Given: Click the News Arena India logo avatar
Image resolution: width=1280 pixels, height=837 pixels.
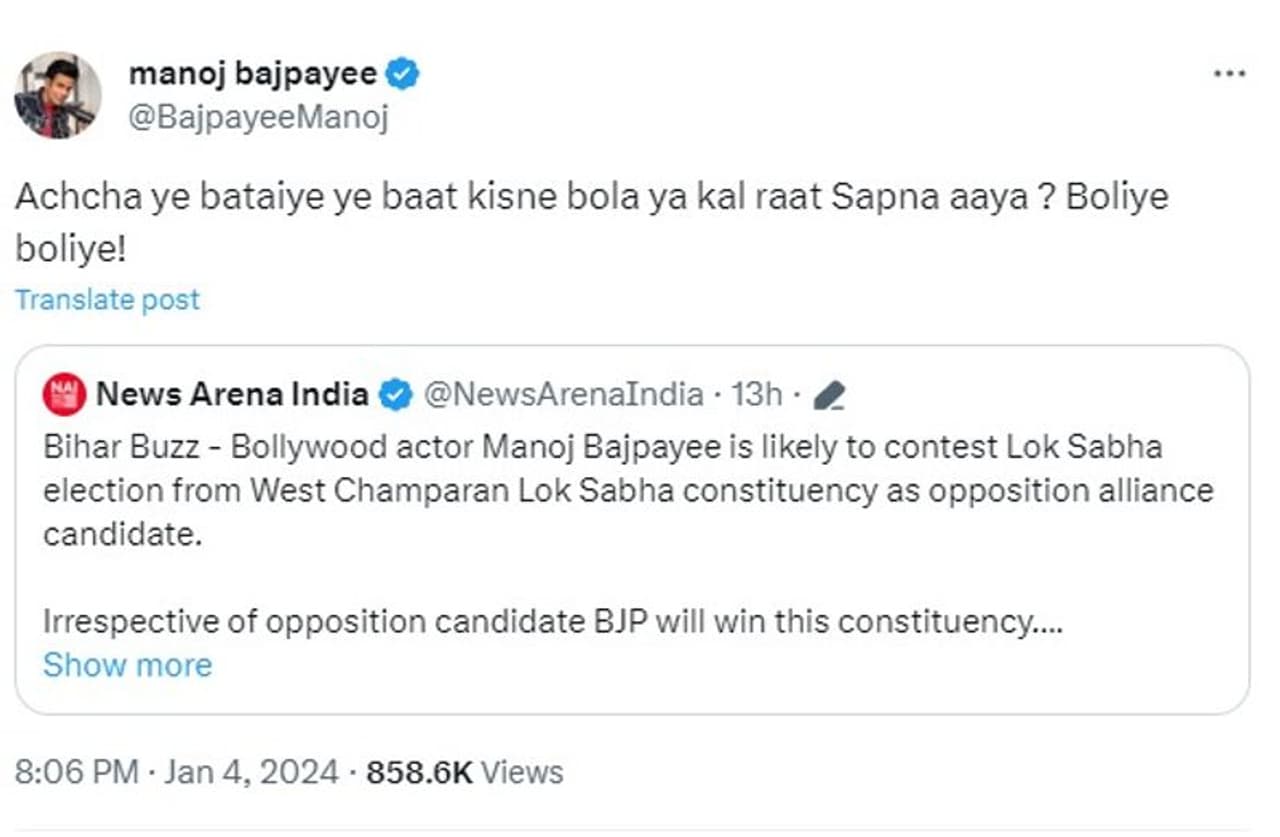Looking at the screenshot, I should tap(64, 395).
